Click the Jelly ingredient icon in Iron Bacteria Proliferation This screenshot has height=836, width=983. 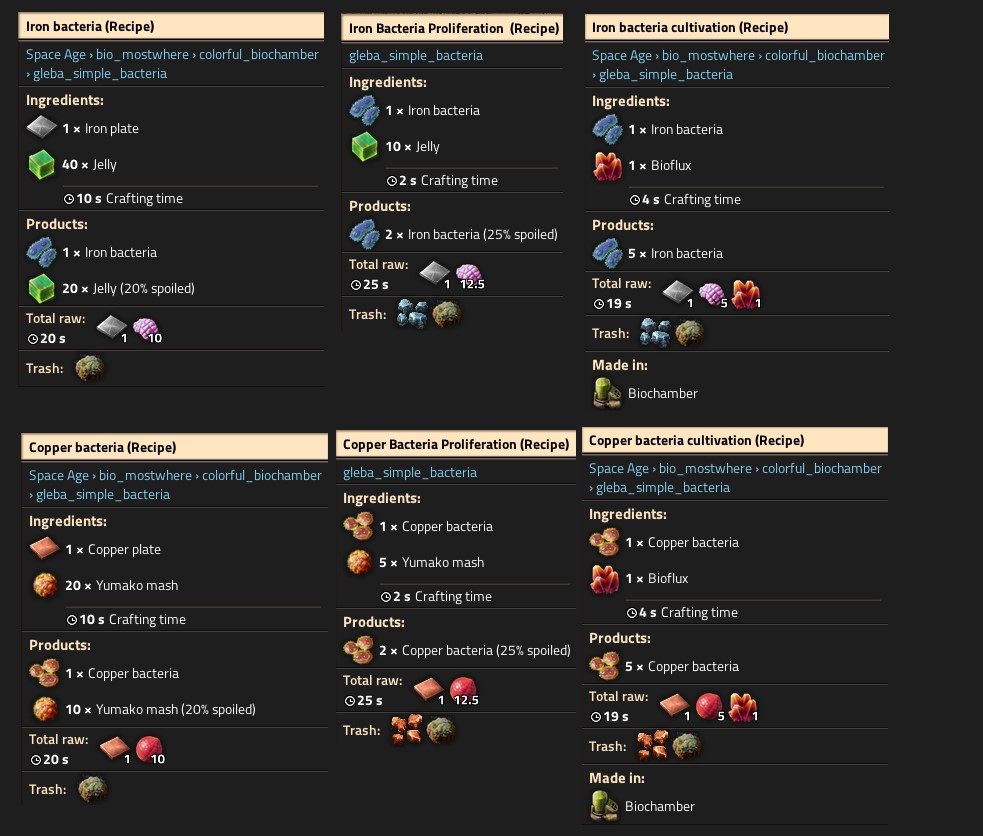364,147
